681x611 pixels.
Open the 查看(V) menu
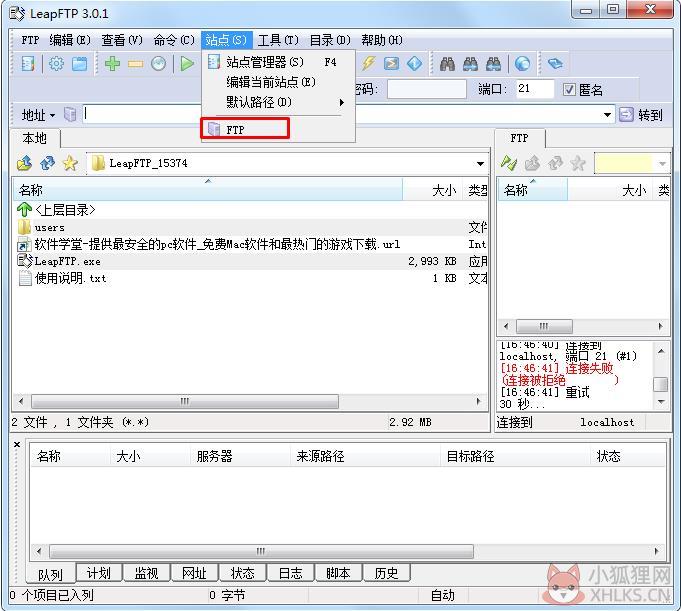tap(122, 40)
